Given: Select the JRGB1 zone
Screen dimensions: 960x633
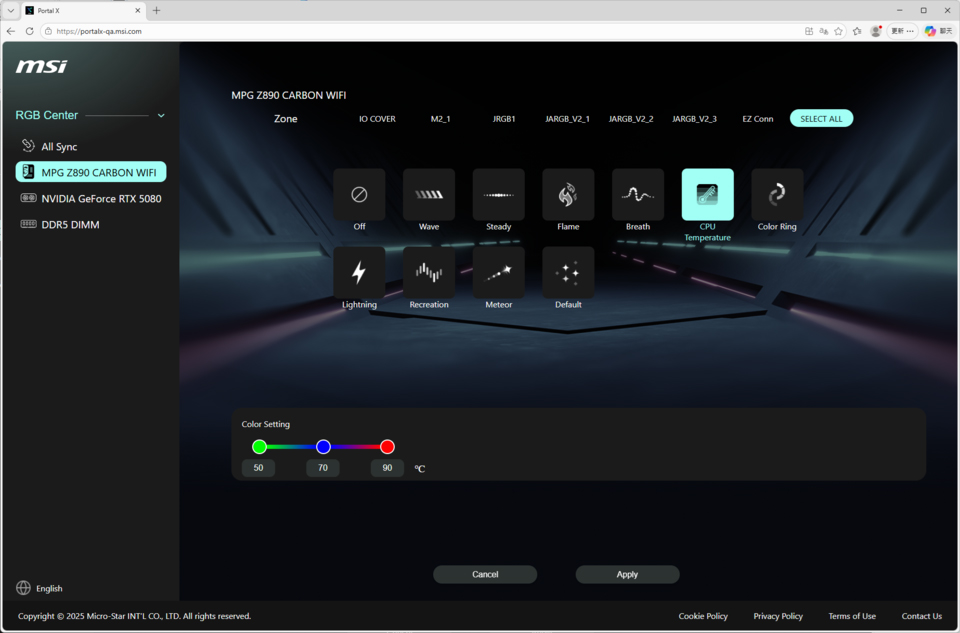Looking at the screenshot, I should point(504,119).
